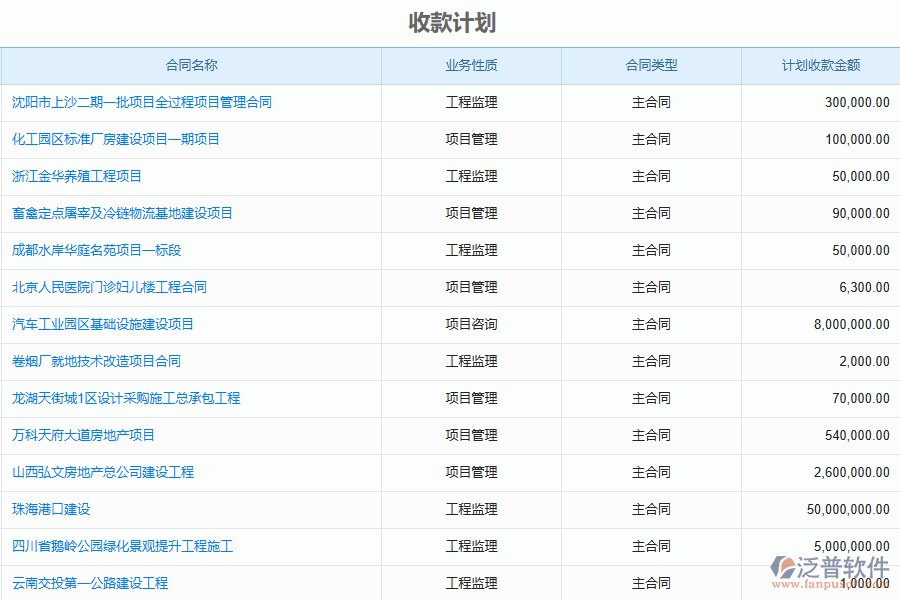Sort table by 合同类型 column header
The height and width of the screenshot is (600, 900).
pos(650,65)
